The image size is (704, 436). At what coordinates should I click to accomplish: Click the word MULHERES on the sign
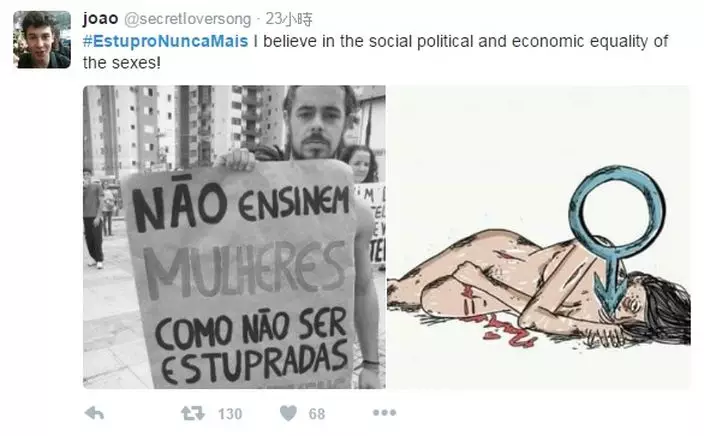(x=245, y=269)
